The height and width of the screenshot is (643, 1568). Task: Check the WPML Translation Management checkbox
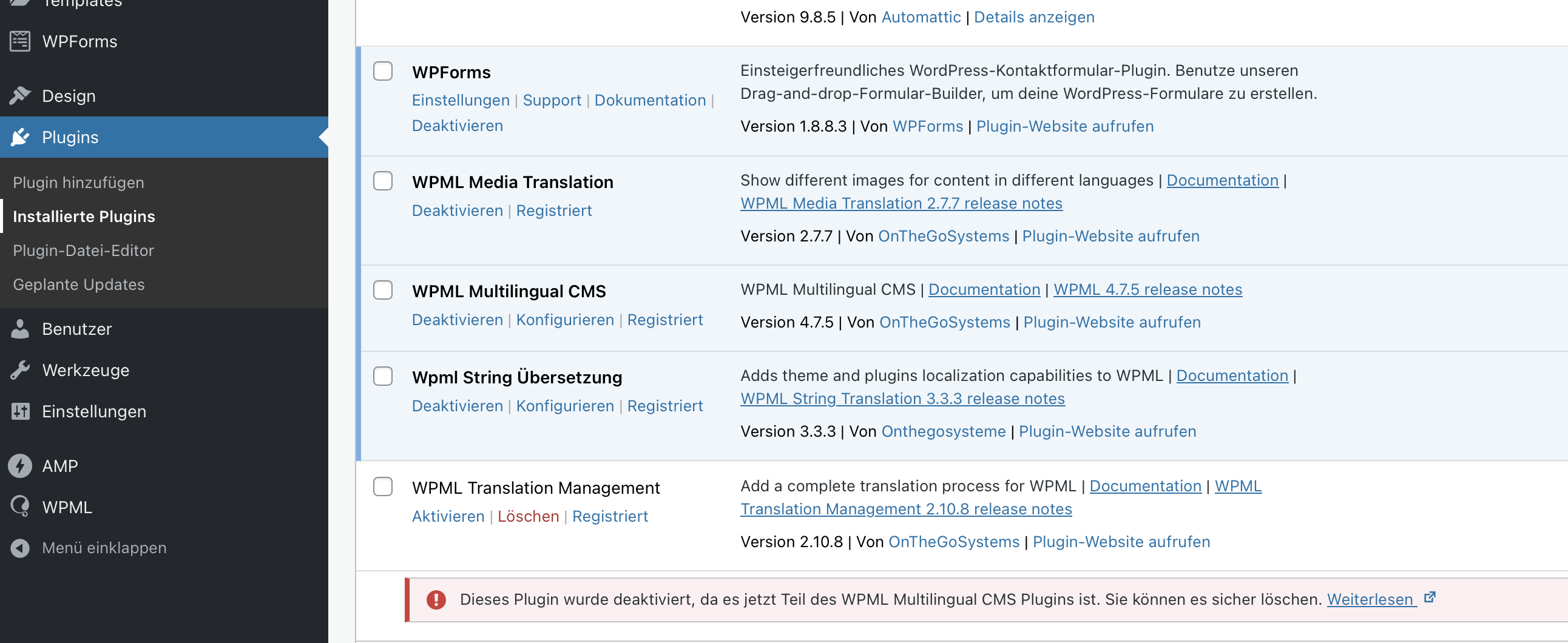pyautogui.click(x=383, y=486)
